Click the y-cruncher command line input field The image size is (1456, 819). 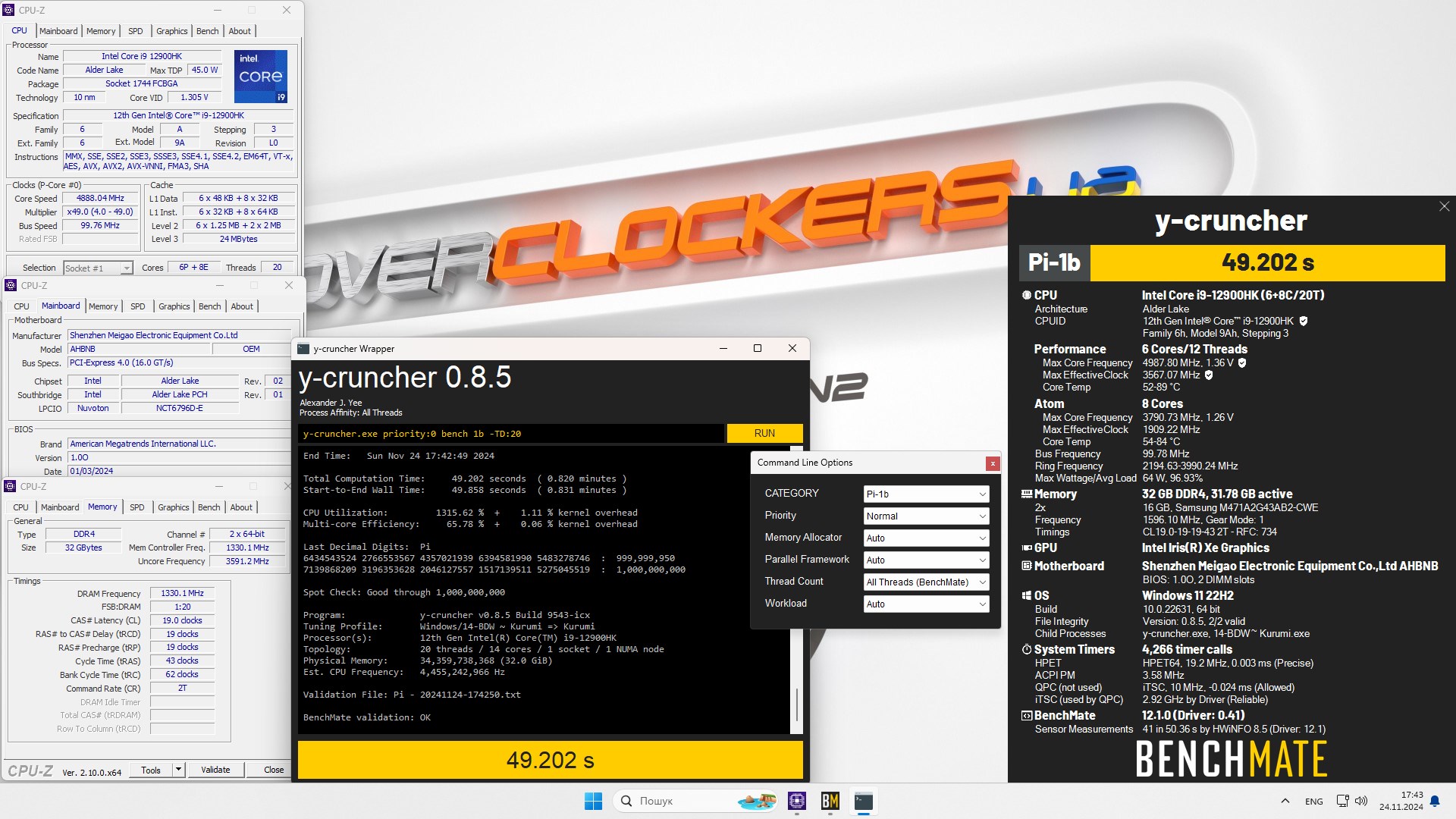(511, 434)
